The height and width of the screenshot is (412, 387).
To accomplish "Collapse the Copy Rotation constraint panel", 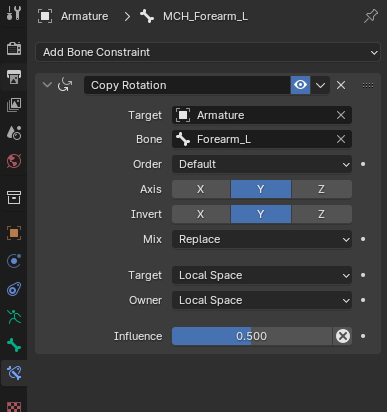I will [x=47, y=85].
